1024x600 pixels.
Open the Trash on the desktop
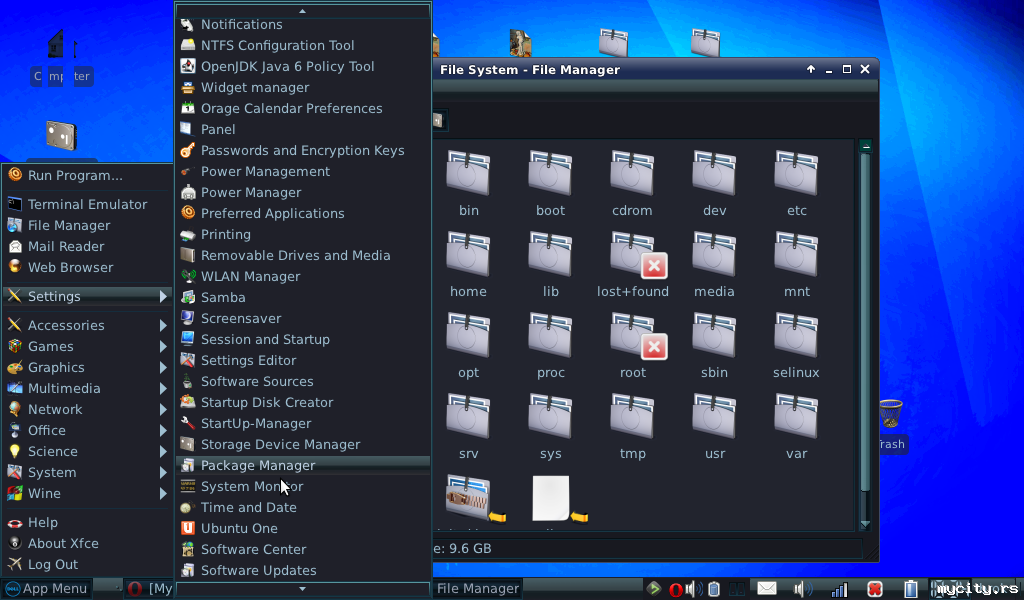[x=890, y=420]
